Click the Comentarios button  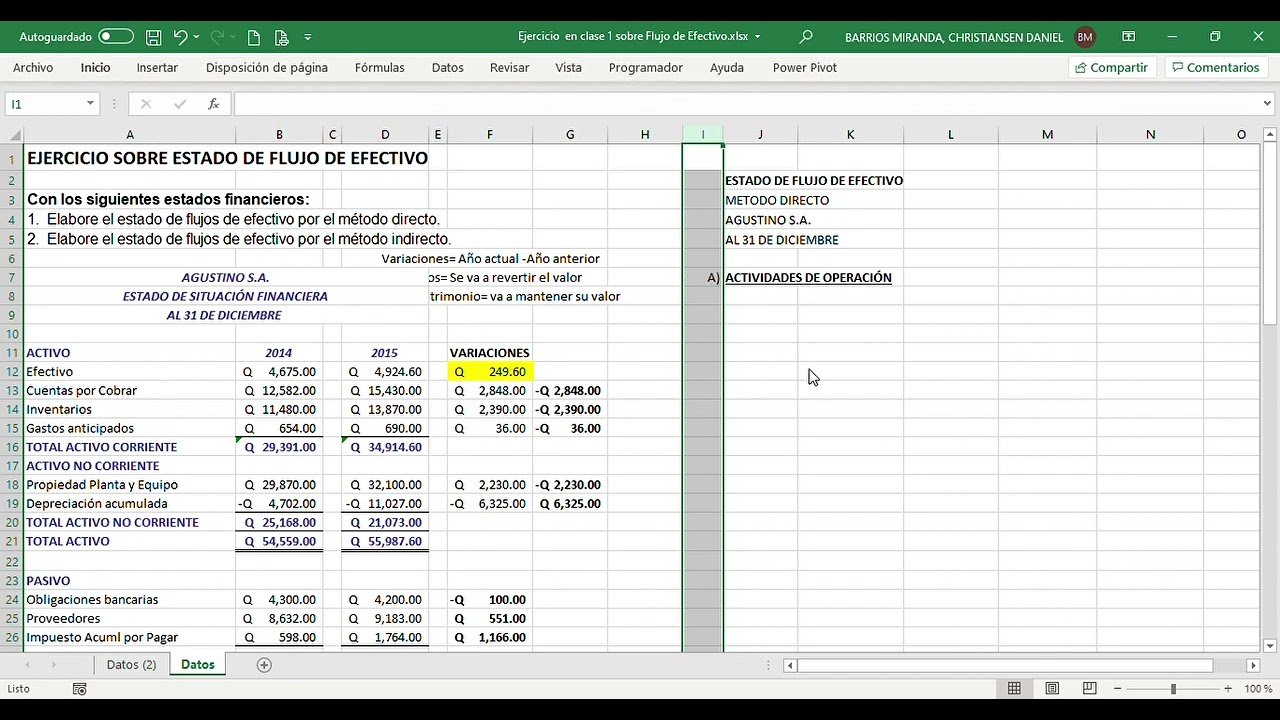pos(1215,68)
